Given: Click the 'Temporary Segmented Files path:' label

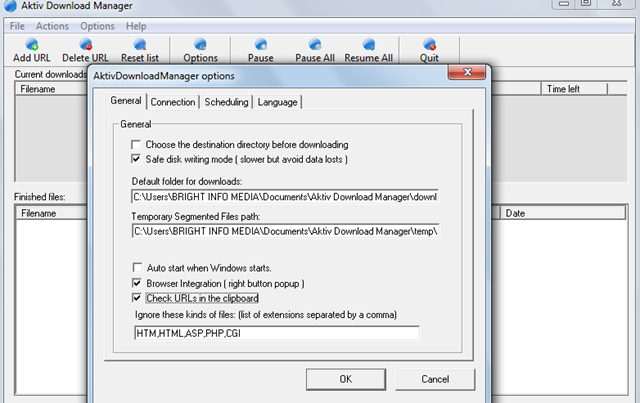Looking at the screenshot, I should (x=196, y=216).
